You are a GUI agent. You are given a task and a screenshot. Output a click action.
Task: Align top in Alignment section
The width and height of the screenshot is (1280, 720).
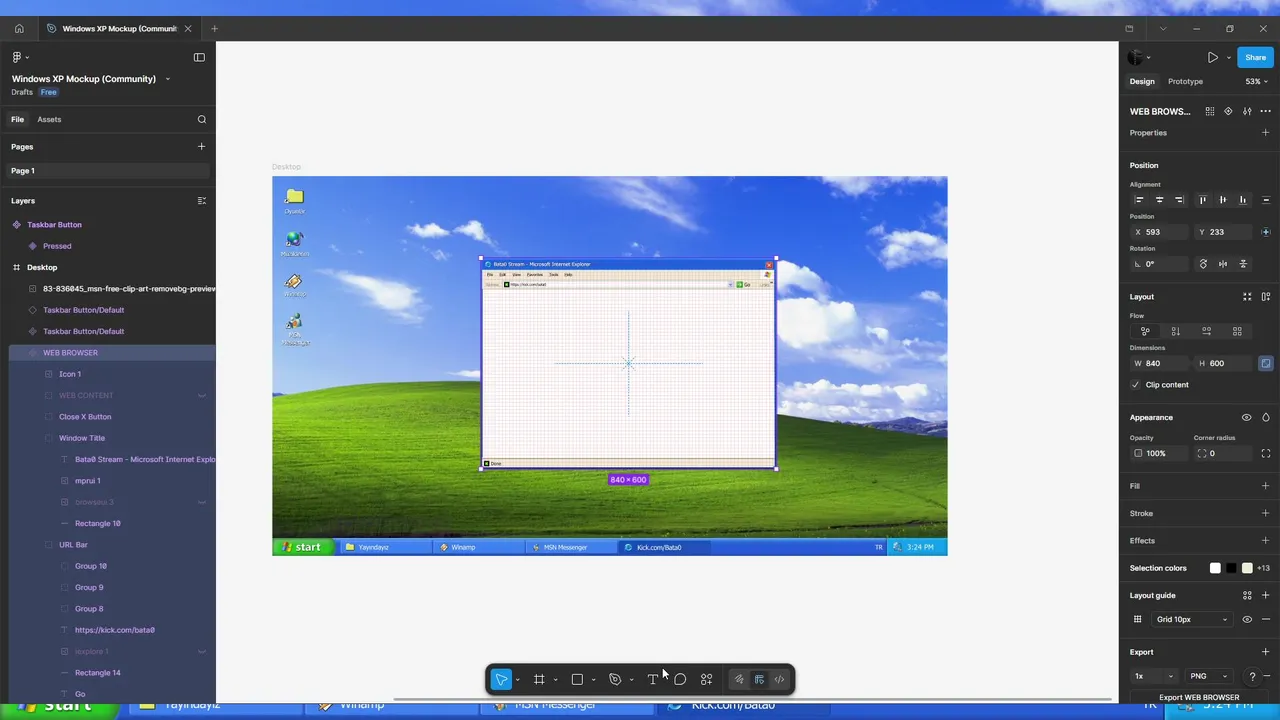point(1203,200)
